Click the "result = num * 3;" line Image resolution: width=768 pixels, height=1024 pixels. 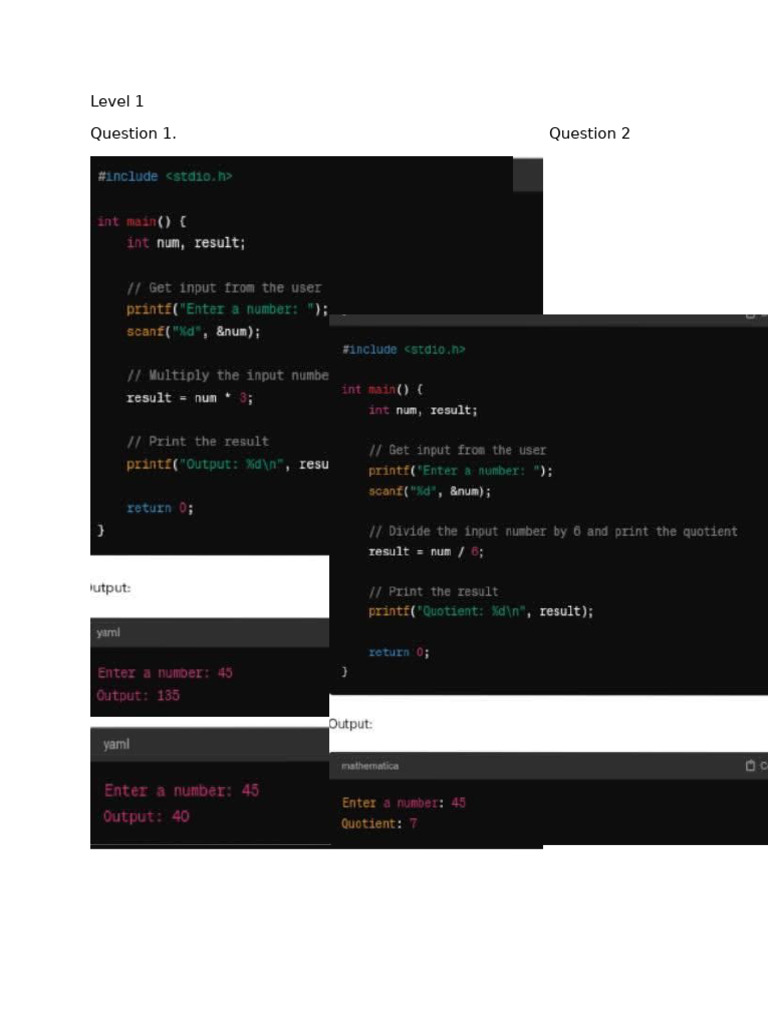click(x=189, y=398)
